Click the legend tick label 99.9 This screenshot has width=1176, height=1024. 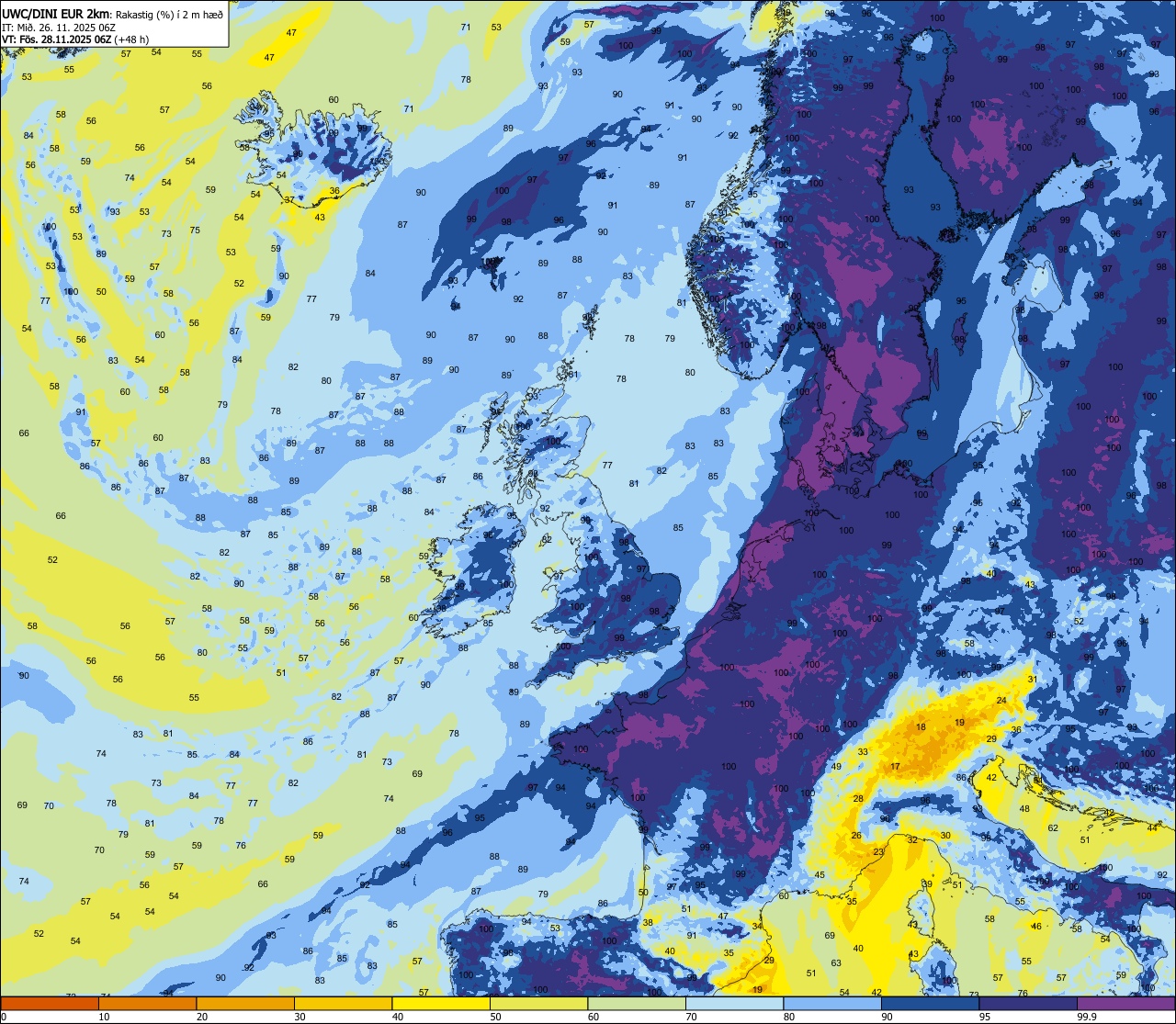[x=1087, y=1017]
